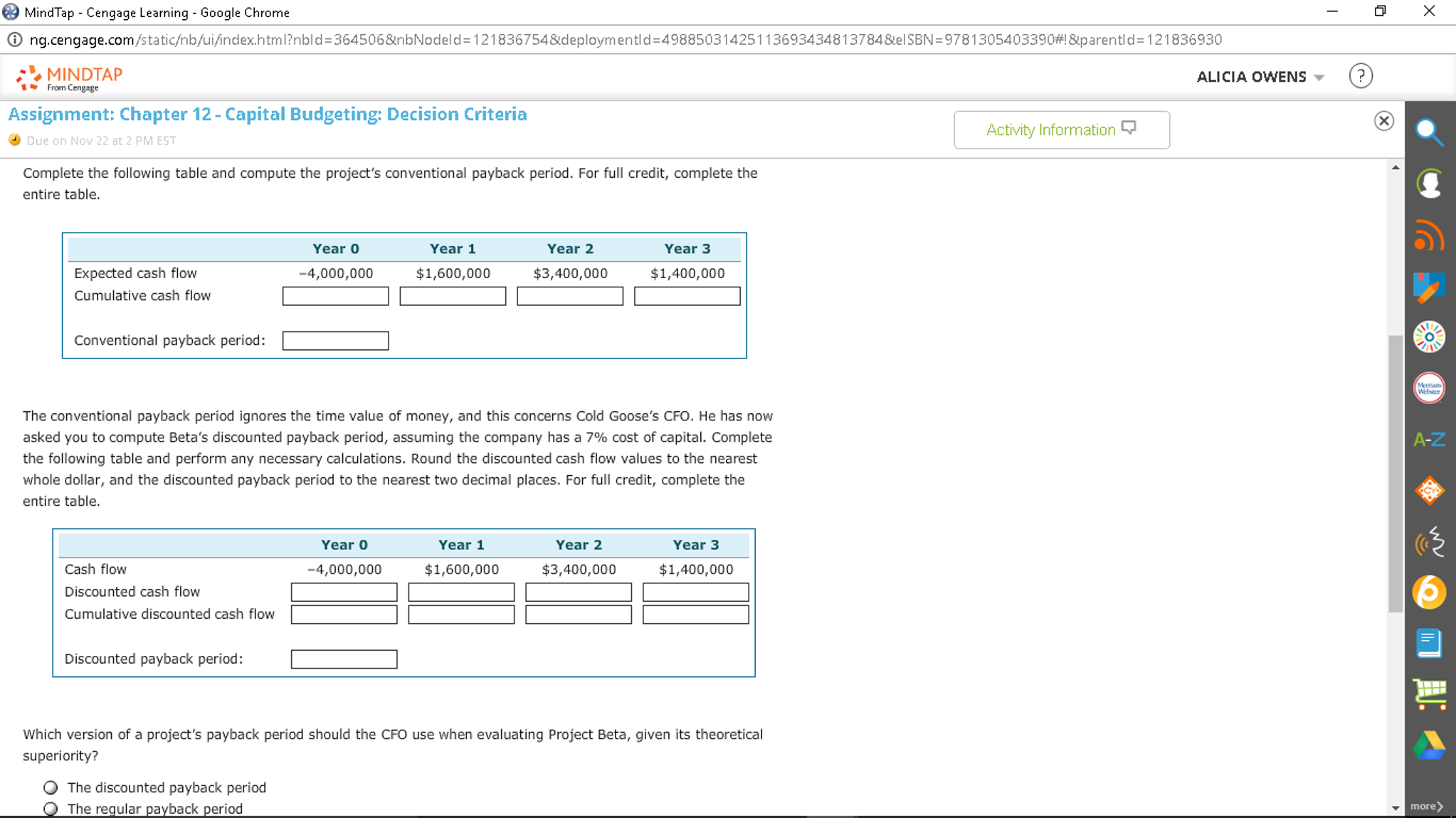Open the Merriam-Webster dictionary icon

click(1429, 388)
